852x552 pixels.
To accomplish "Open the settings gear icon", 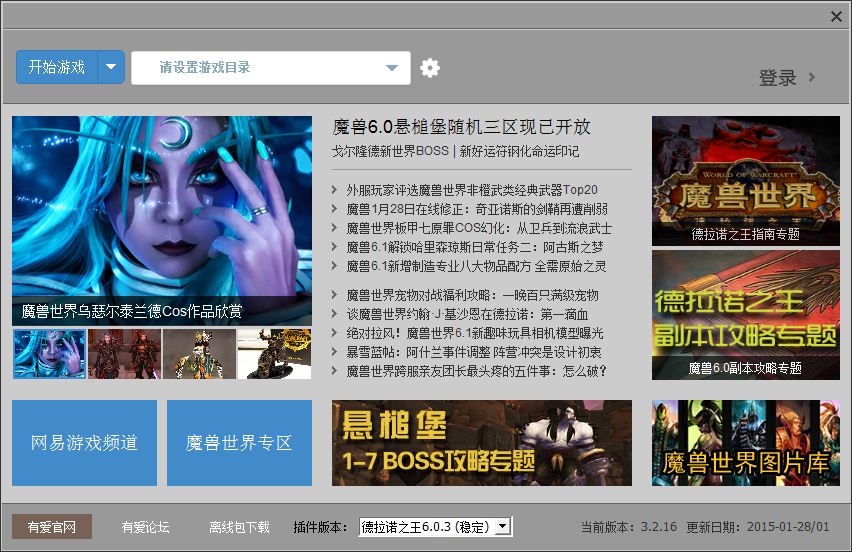I will click(430, 68).
